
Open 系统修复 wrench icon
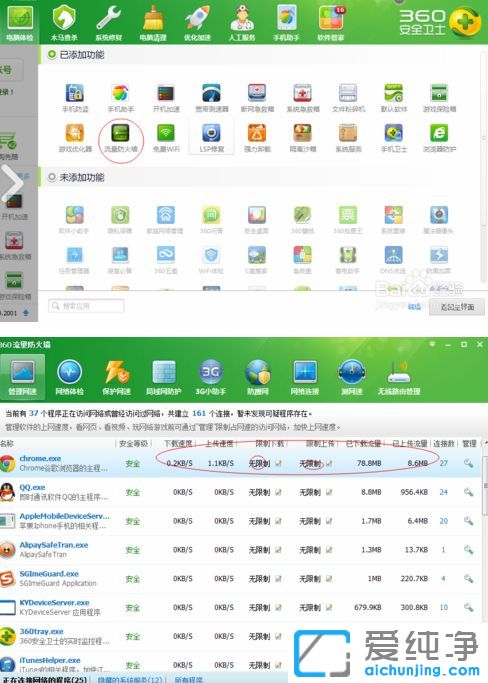coord(108,23)
